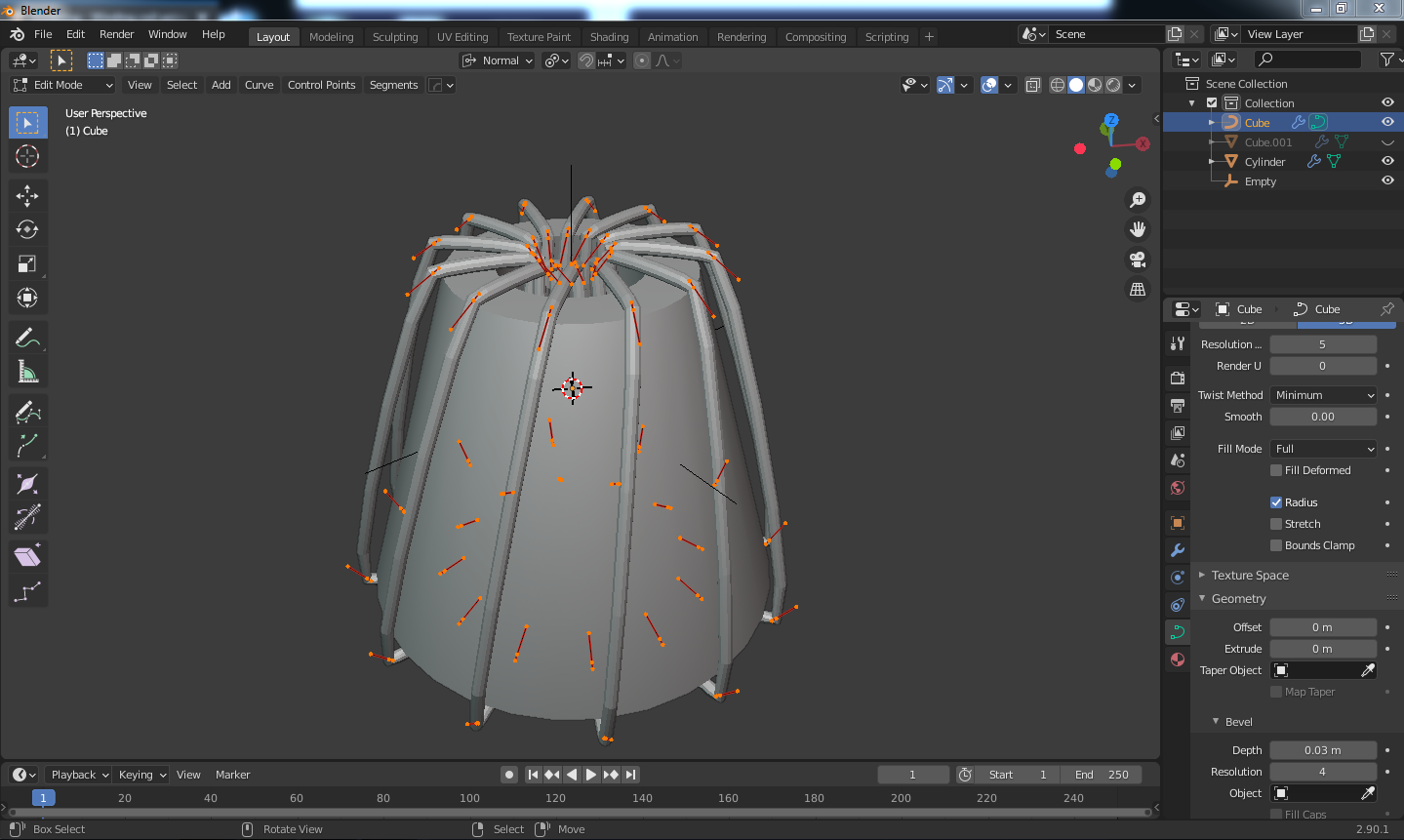Open the Render properties tab icon
The height and width of the screenshot is (840, 1404).
click(x=1178, y=378)
